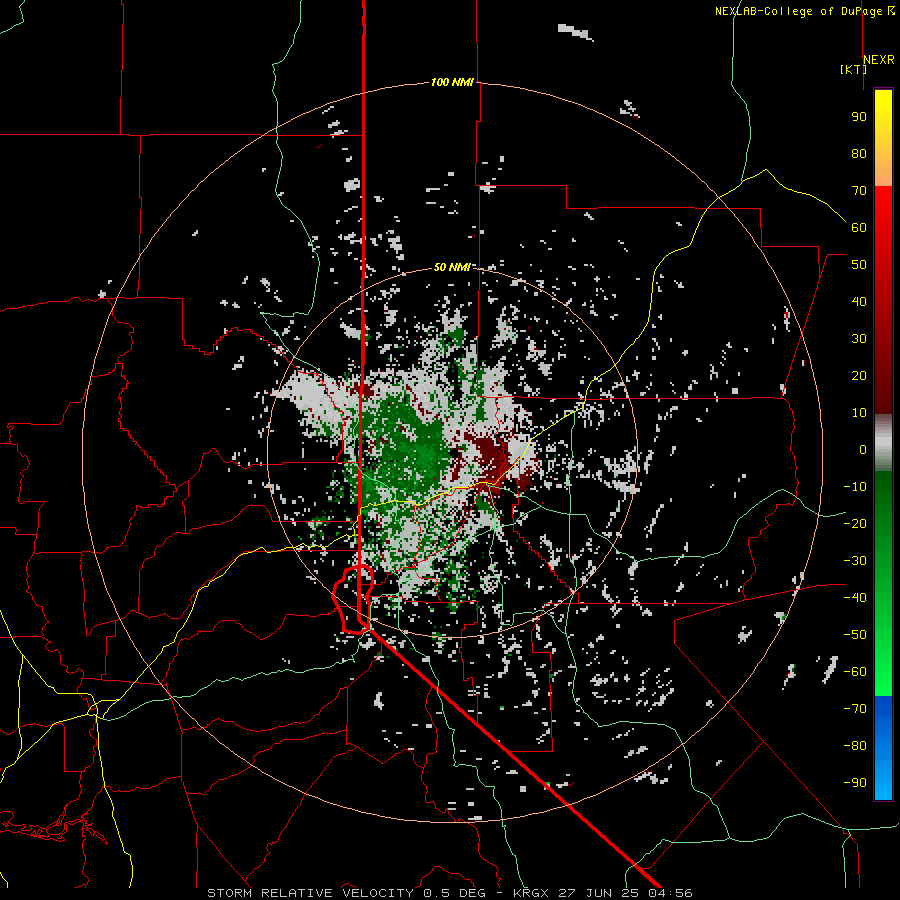The image size is (900, 900).
Task: Click the -20 value on velocity scale
Action: [855, 523]
